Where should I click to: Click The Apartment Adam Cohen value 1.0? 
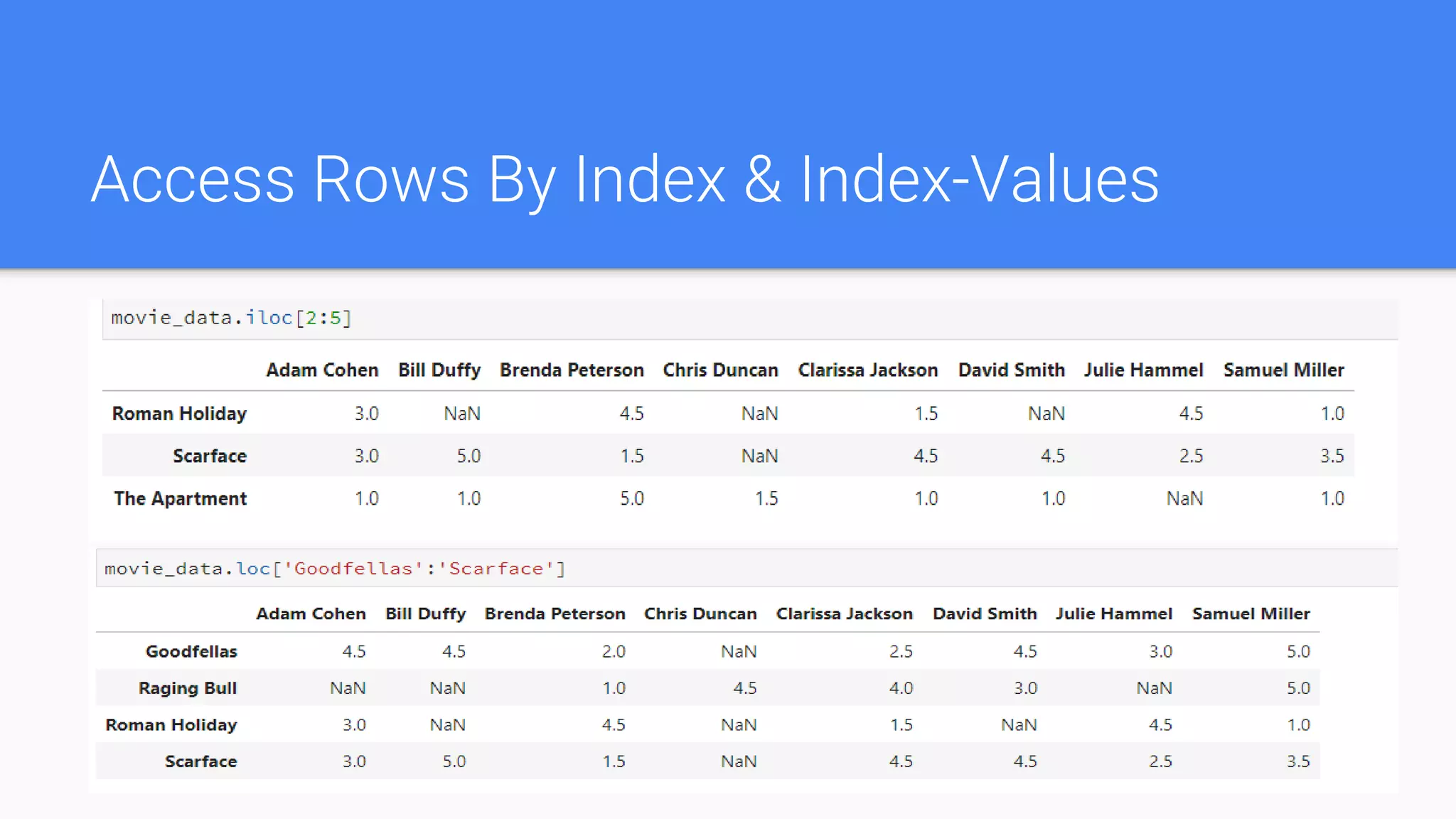pos(367,498)
